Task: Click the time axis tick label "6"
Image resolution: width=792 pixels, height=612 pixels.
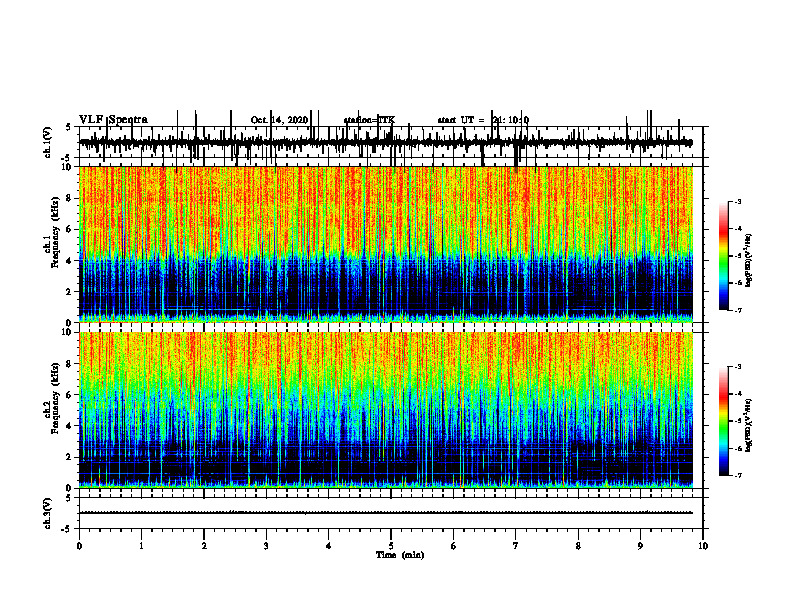Action: (454, 546)
